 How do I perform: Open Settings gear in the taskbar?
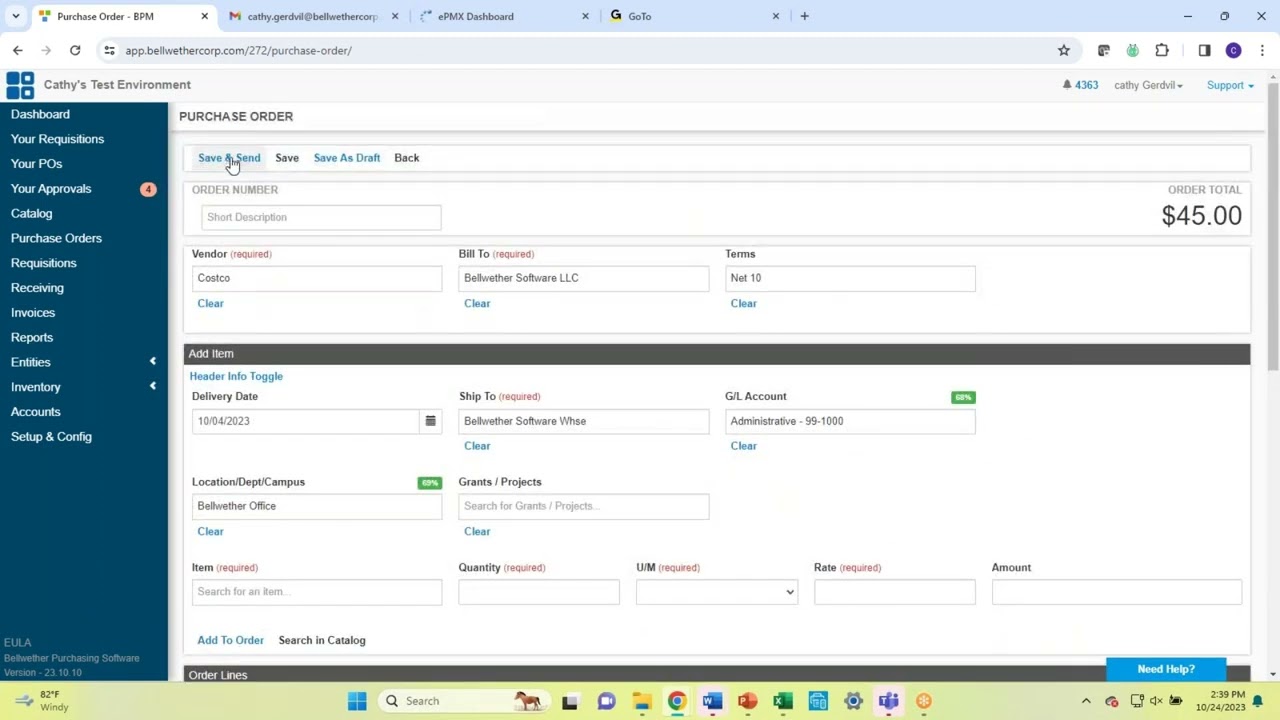point(853,701)
